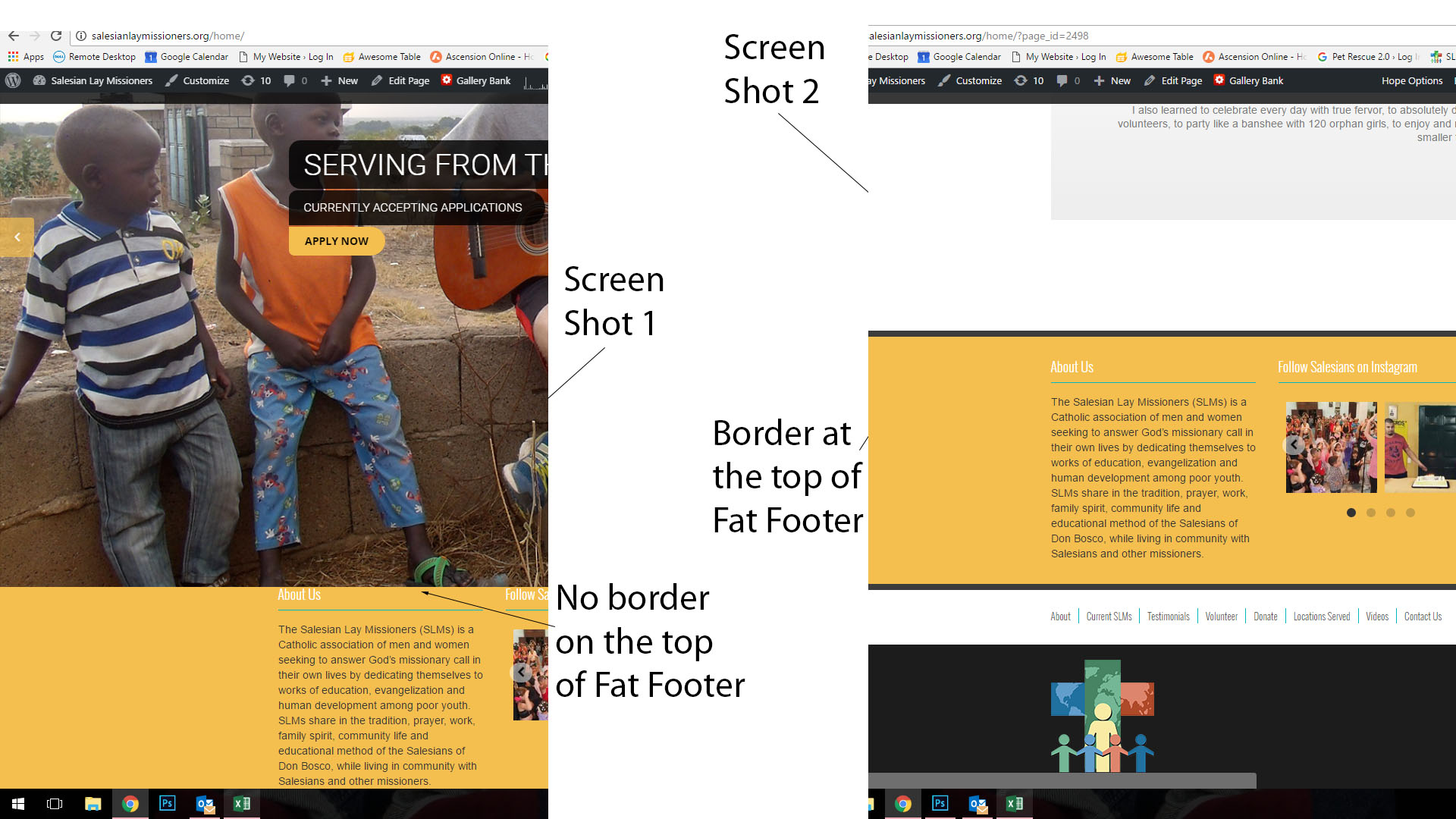This screenshot has height=819, width=1456.
Task: Select the second Instagram carousel dot
Action: click(1371, 513)
